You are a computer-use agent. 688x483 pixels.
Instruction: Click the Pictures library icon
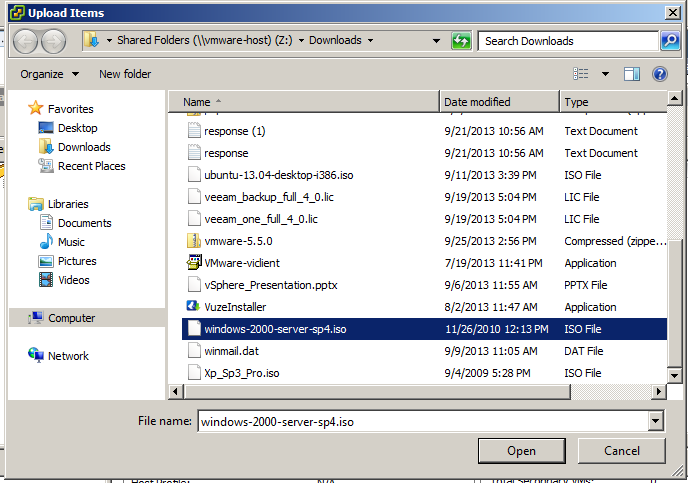pyautogui.click(x=46, y=261)
